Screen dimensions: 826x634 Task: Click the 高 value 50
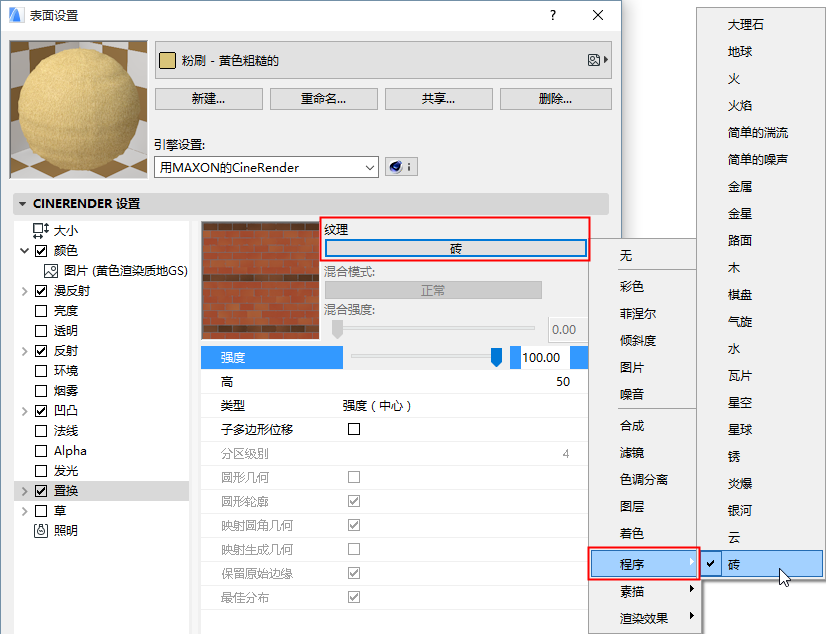click(x=563, y=382)
